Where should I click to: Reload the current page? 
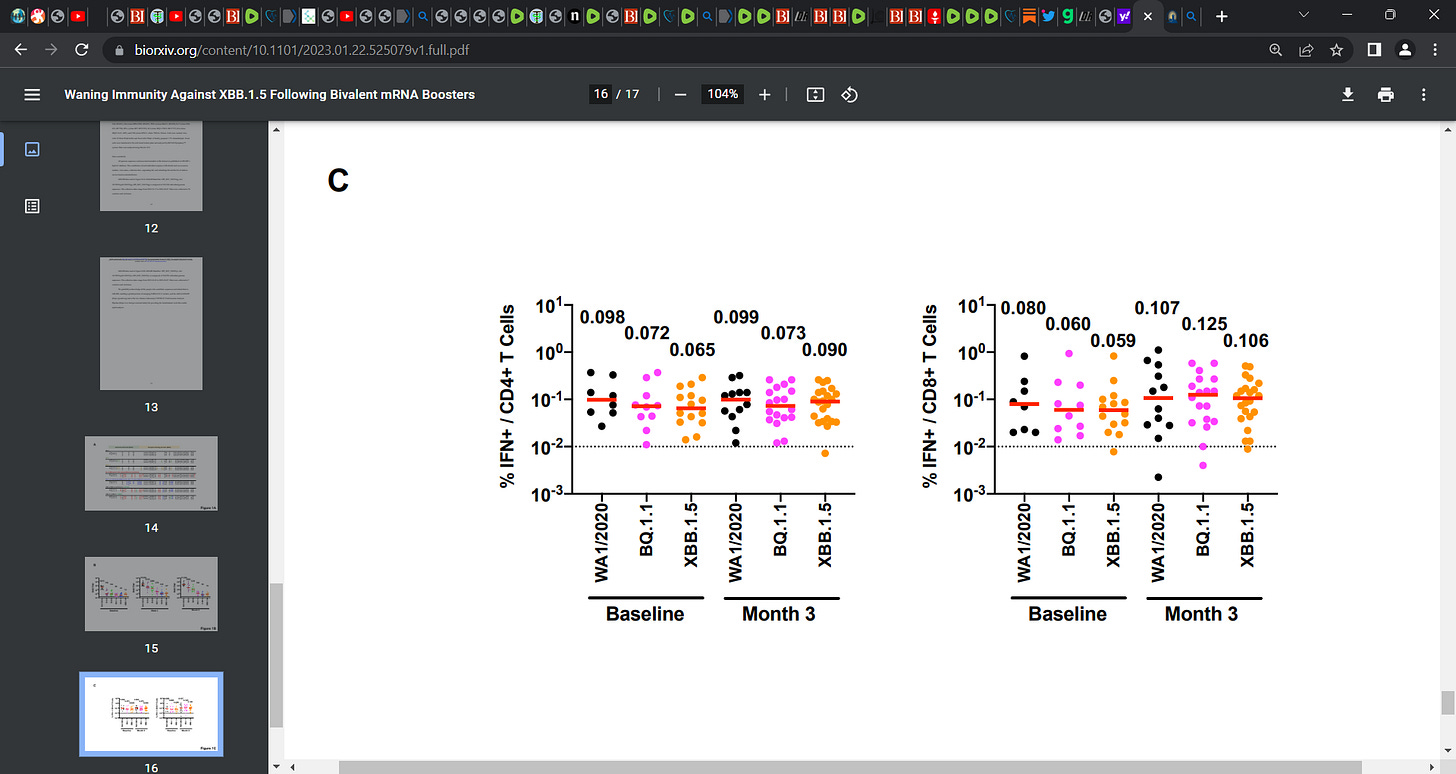(82, 49)
